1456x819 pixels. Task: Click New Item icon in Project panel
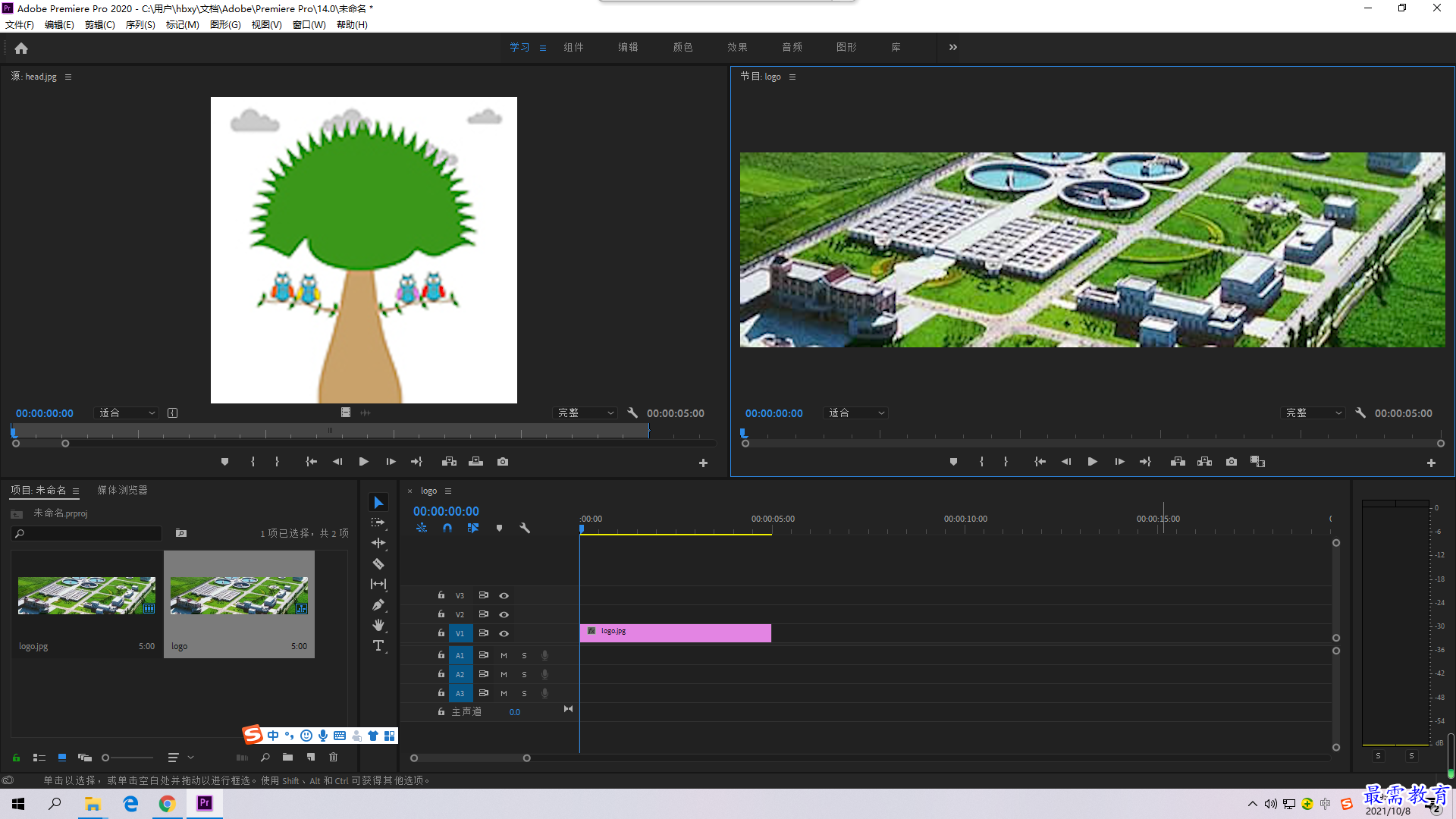311,757
